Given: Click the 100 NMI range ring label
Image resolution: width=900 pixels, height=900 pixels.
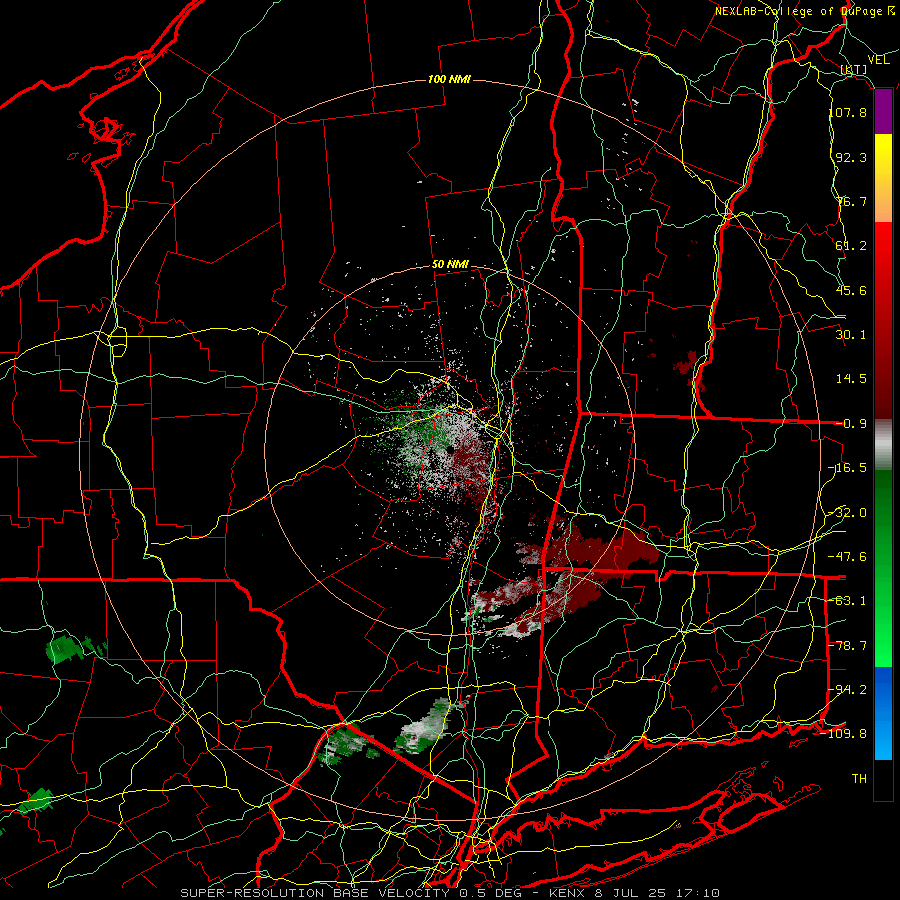Looking at the screenshot, I should [x=449, y=79].
